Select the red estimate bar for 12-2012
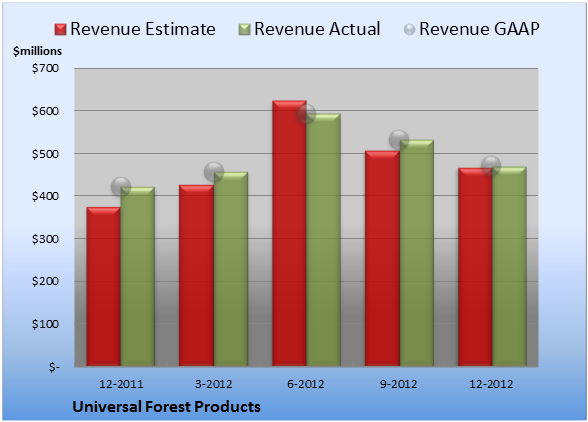588x422 pixels. pyautogui.click(x=475, y=267)
